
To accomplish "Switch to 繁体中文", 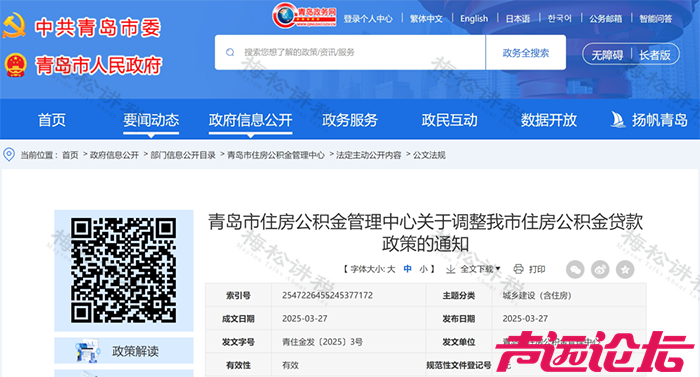I will pyautogui.click(x=426, y=18).
